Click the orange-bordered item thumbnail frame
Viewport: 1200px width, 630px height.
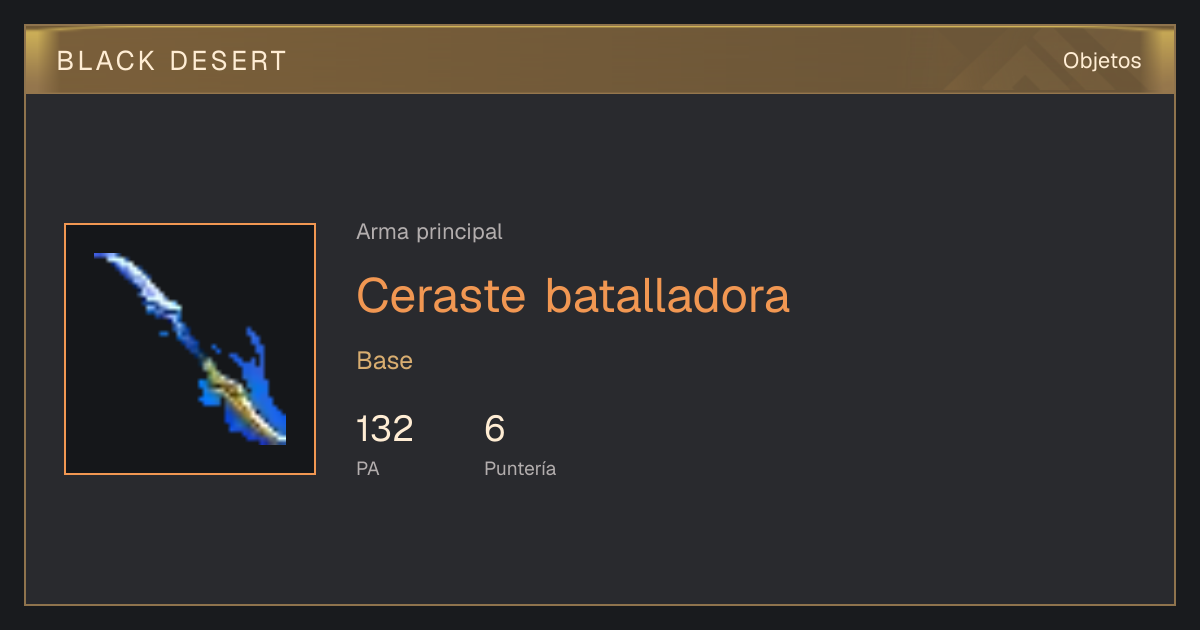(x=190, y=349)
